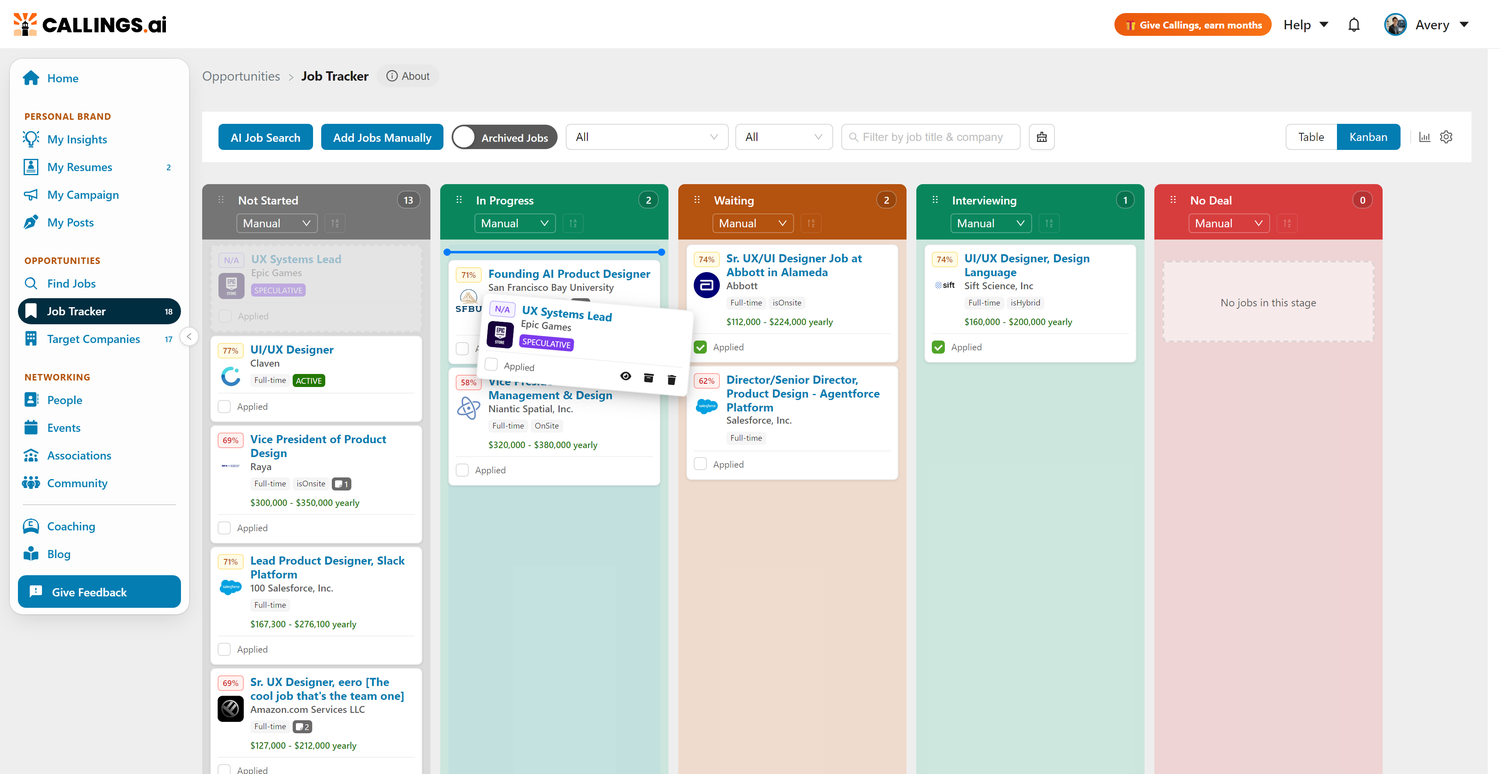Open My Resumes in sidebar

(x=80, y=167)
